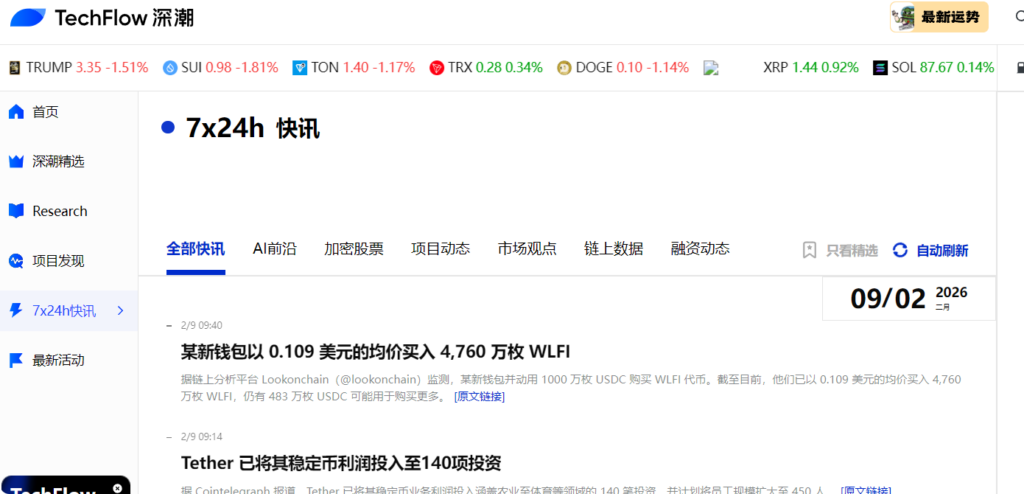The image size is (1024, 494).
Task: Expand the 7x24h快讯 sidebar chevron
Action: (121, 311)
